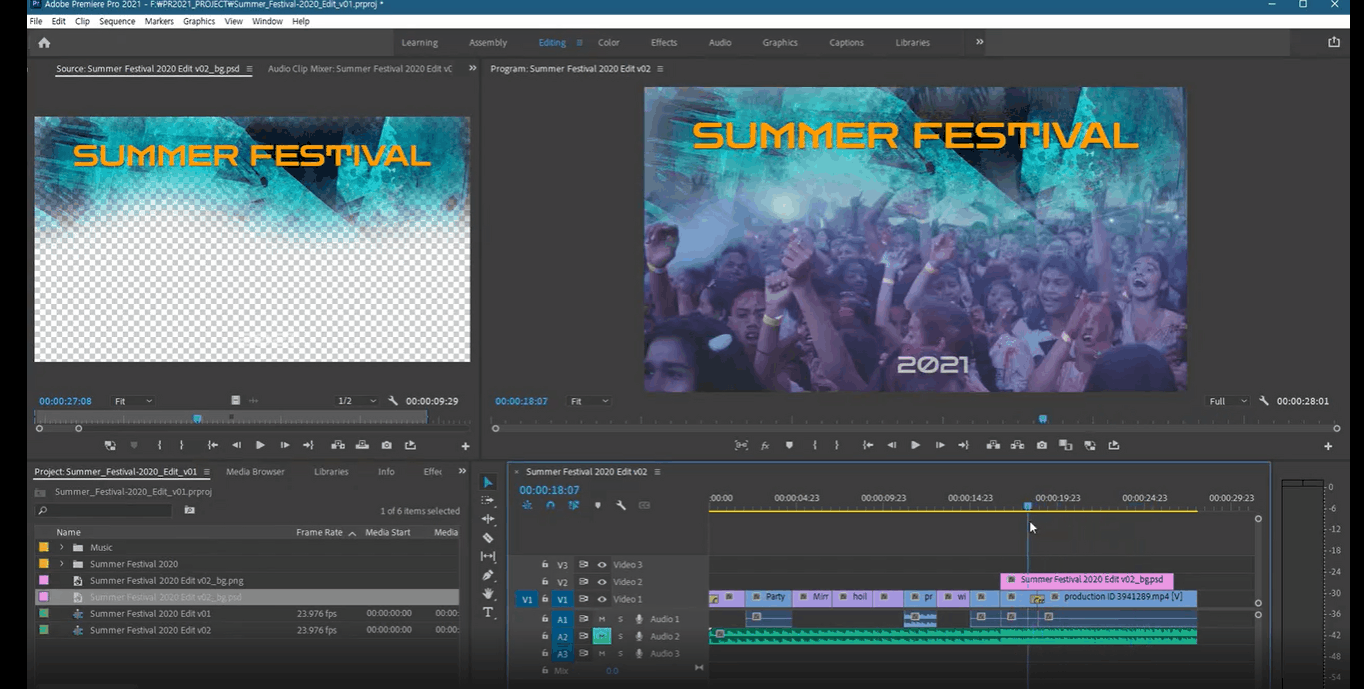
Task: Open timeline display settings wrench
Action: pos(621,506)
